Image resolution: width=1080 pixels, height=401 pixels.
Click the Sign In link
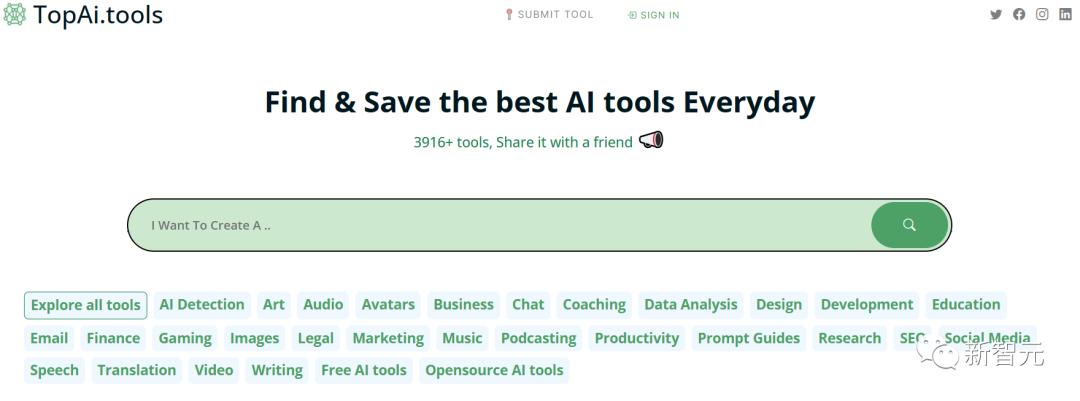(x=654, y=15)
